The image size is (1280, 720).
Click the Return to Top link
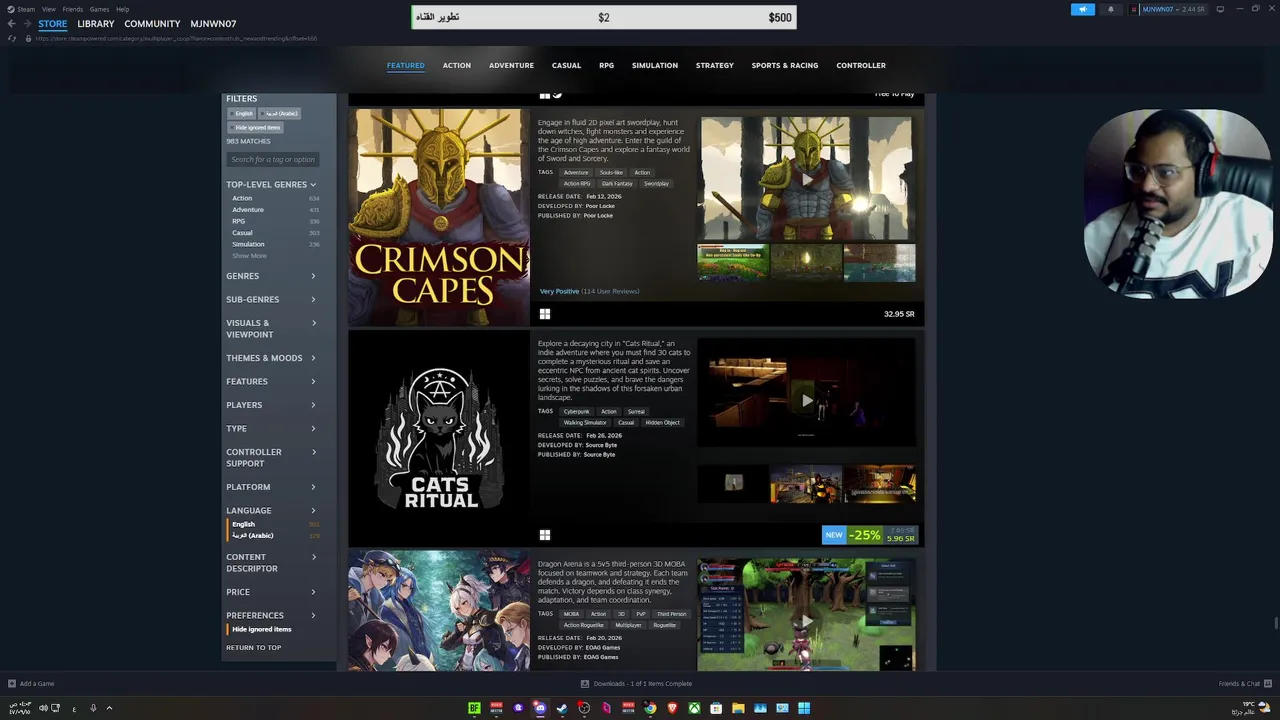tap(254, 648)
